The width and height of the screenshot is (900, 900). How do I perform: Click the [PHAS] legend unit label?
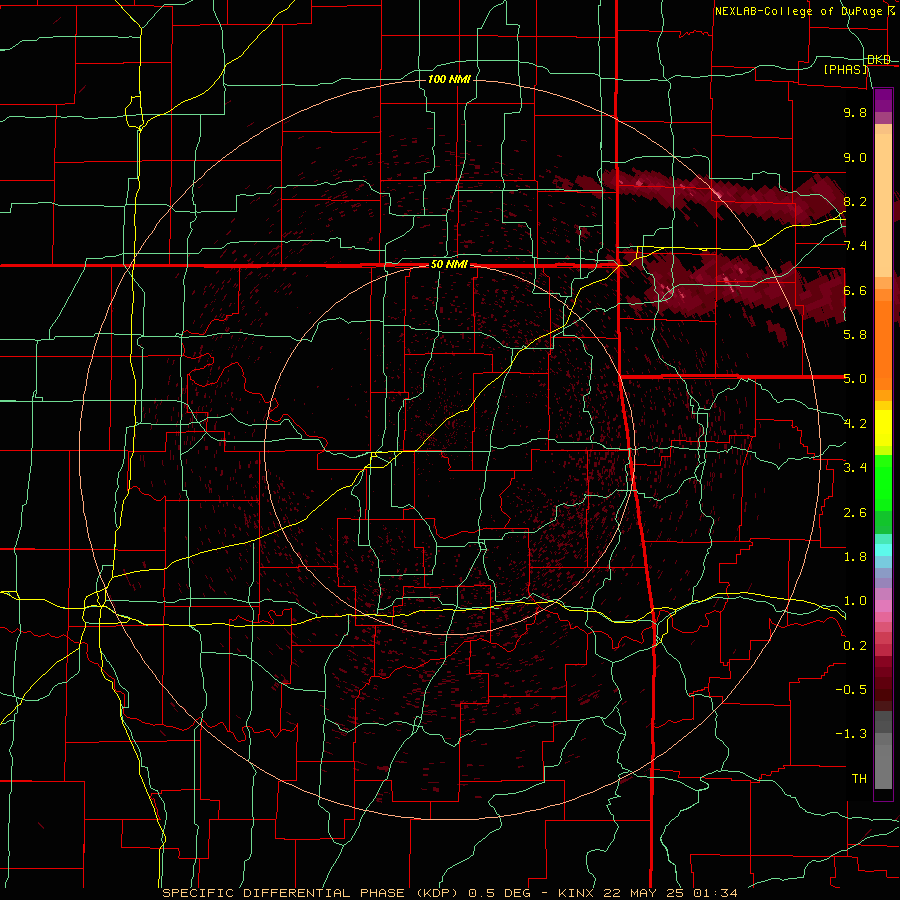click(x=845, y=69)
